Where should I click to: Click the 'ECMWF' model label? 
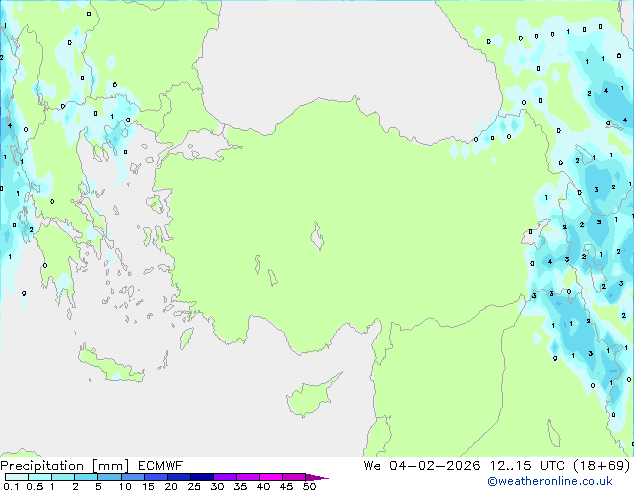coord(161,466)
